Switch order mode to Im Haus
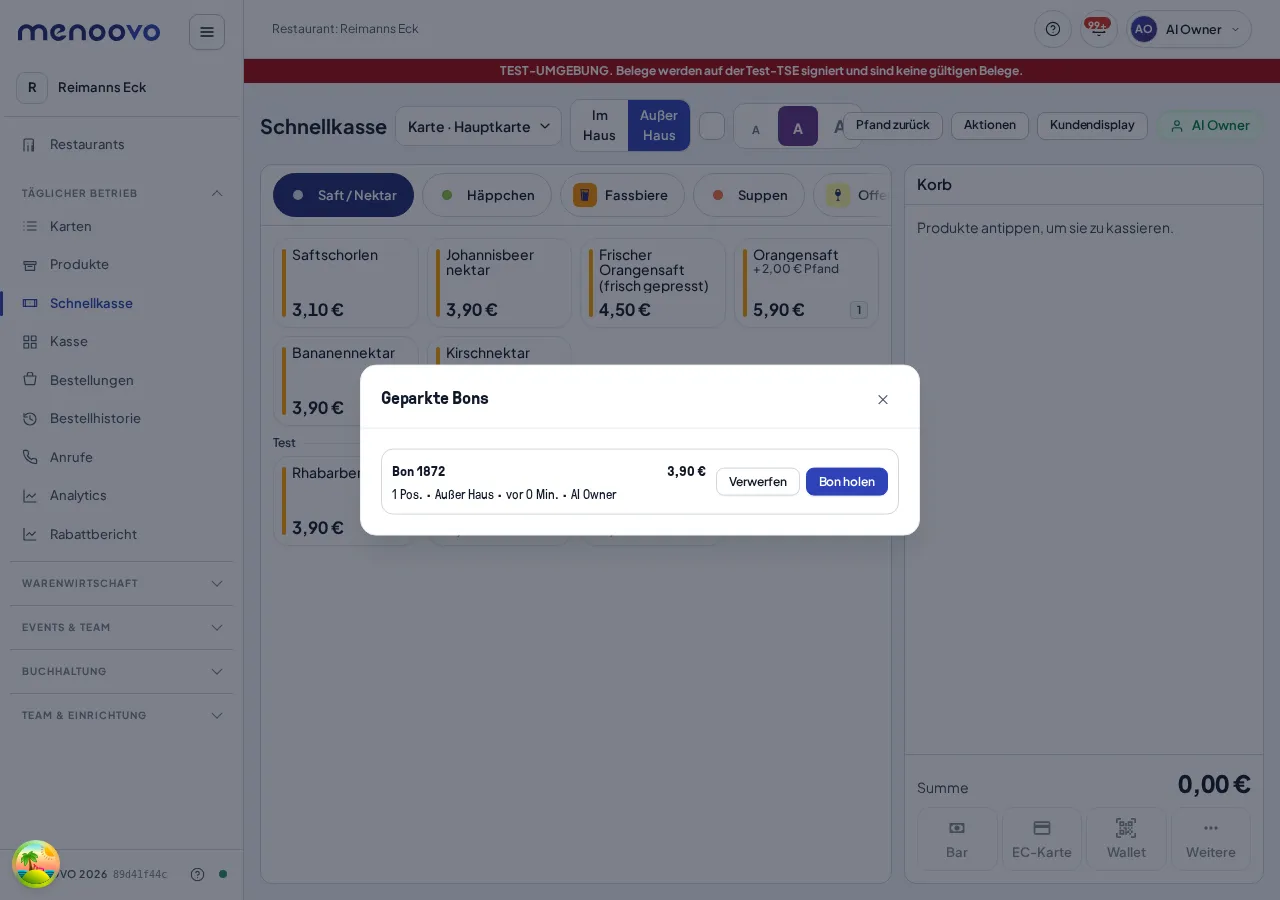 pos(599,126)
